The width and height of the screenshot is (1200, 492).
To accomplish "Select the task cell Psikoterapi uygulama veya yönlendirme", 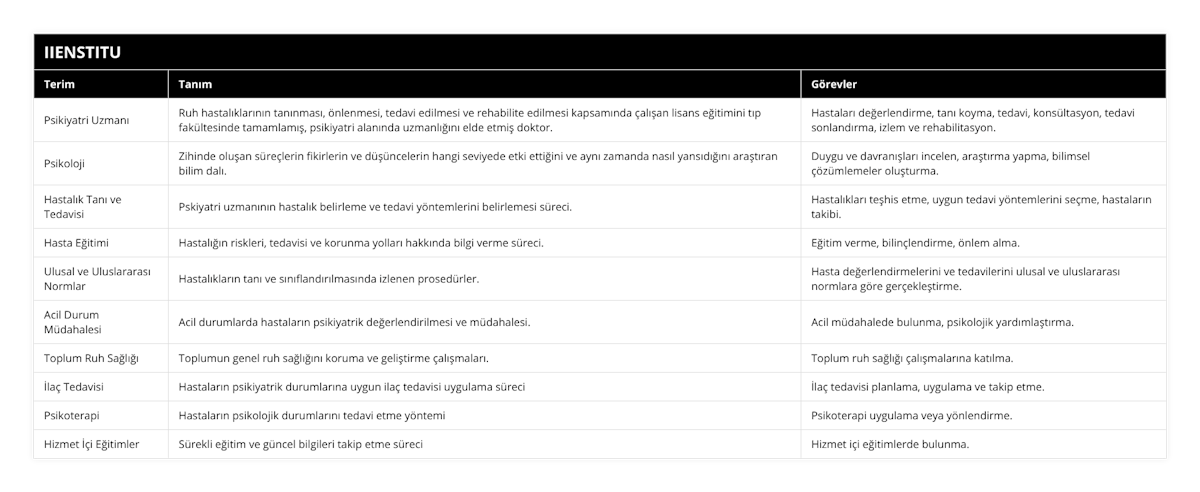I will tap(911, 415).
